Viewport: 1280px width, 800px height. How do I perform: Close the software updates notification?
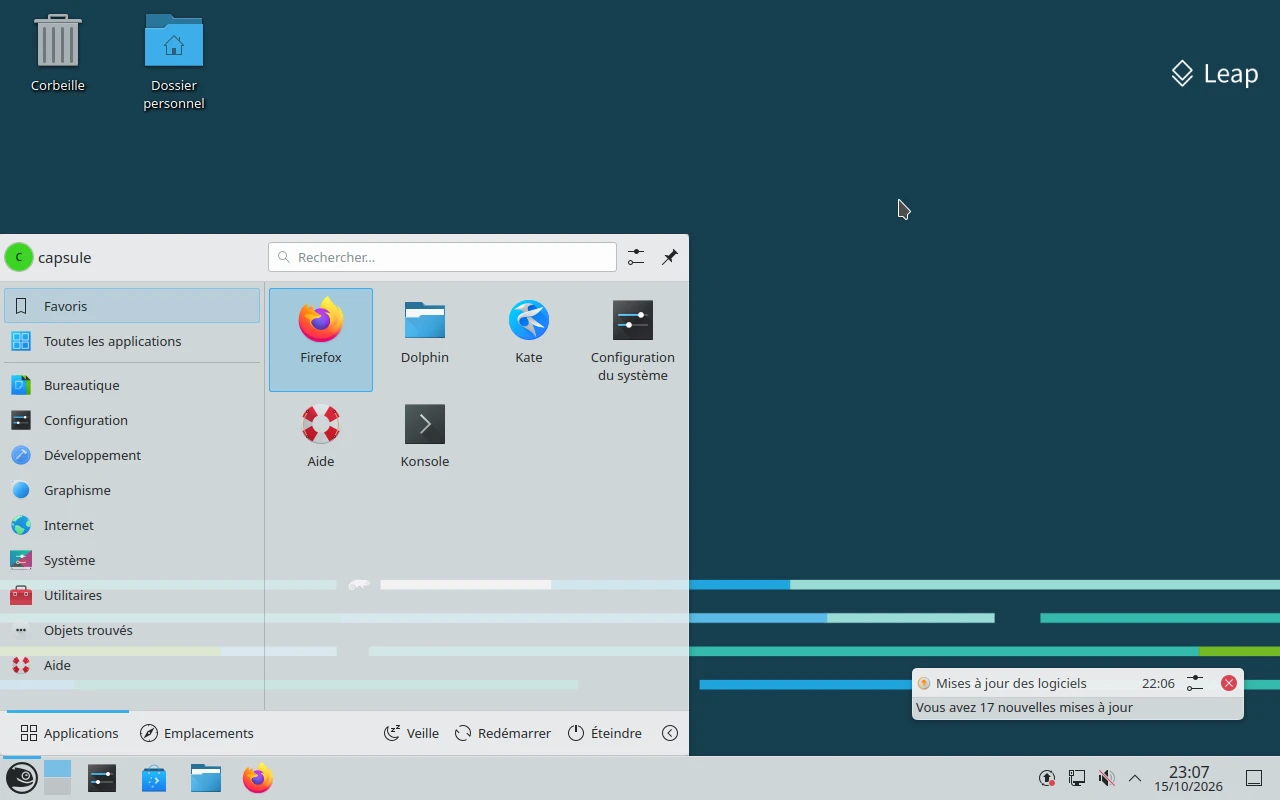(x=1229, y=683)
